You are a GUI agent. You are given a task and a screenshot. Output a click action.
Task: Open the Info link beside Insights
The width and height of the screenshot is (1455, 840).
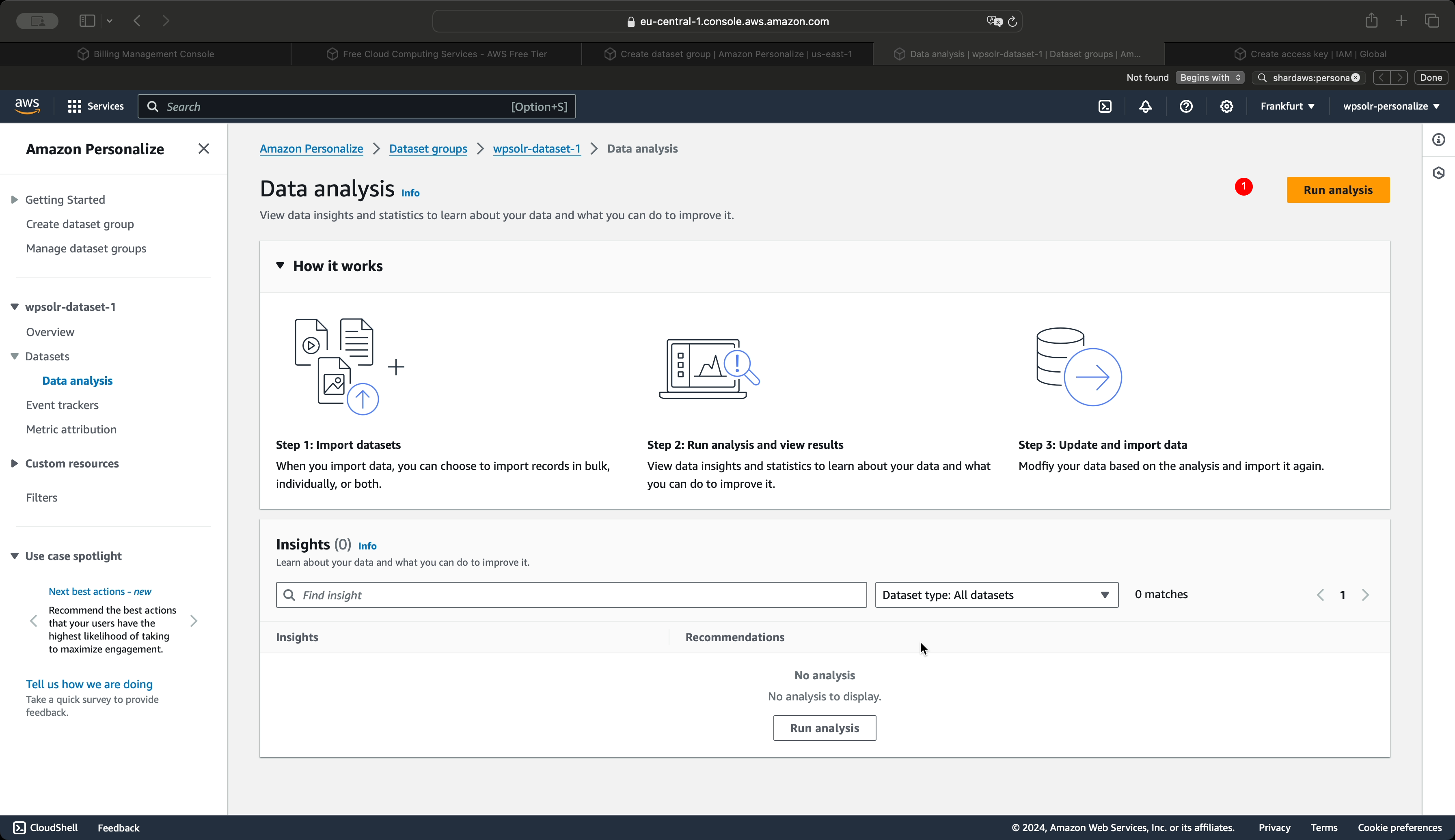(x=367, y=546)
